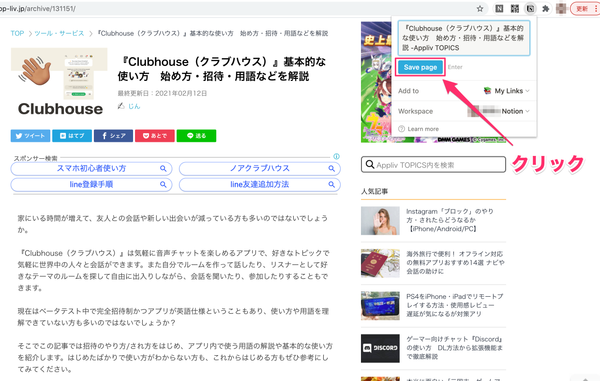Click the Discord logo thumbnail
This screenshot has height=381, width=600.
pos(380,348)
